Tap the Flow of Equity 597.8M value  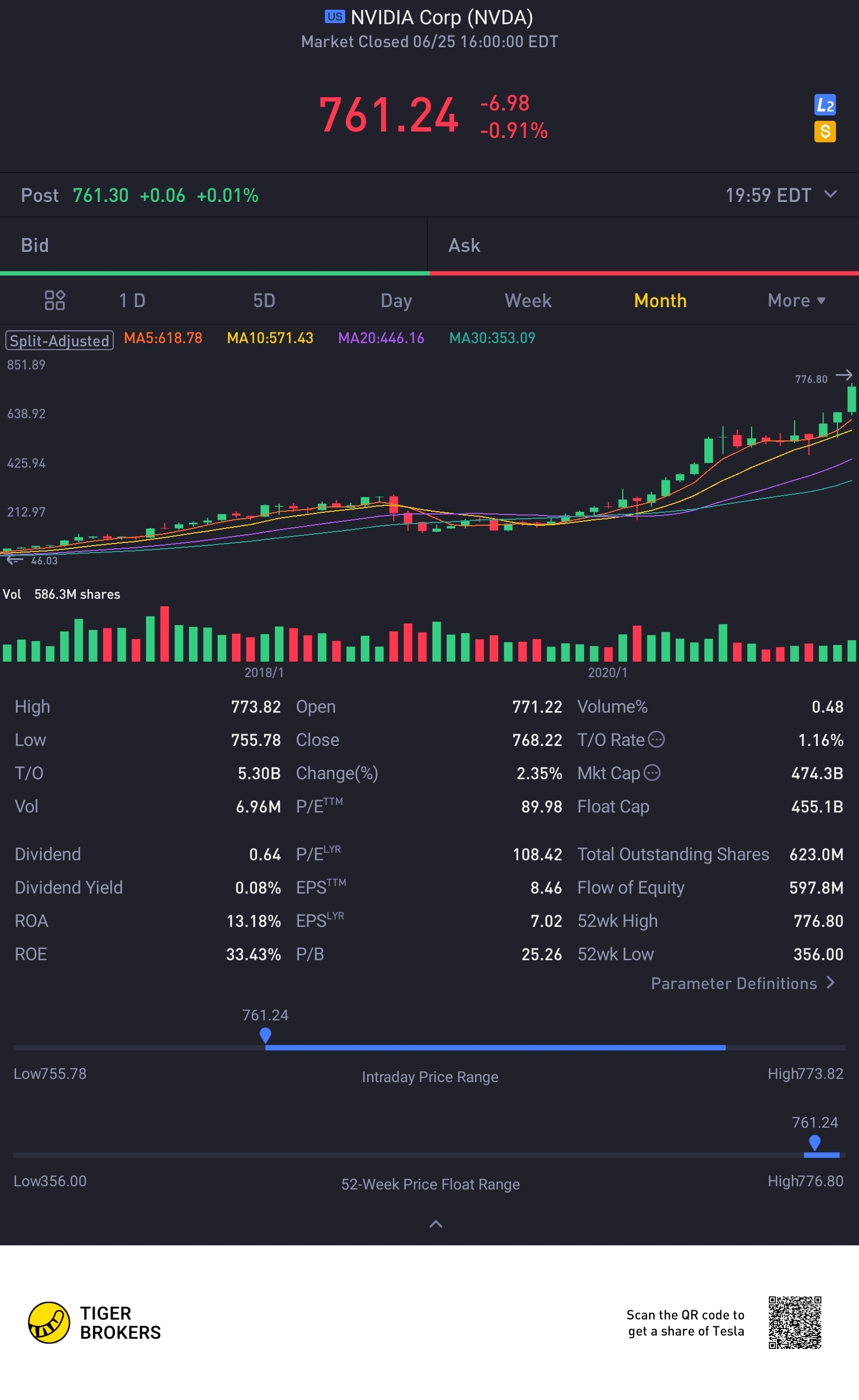(817, 888)
